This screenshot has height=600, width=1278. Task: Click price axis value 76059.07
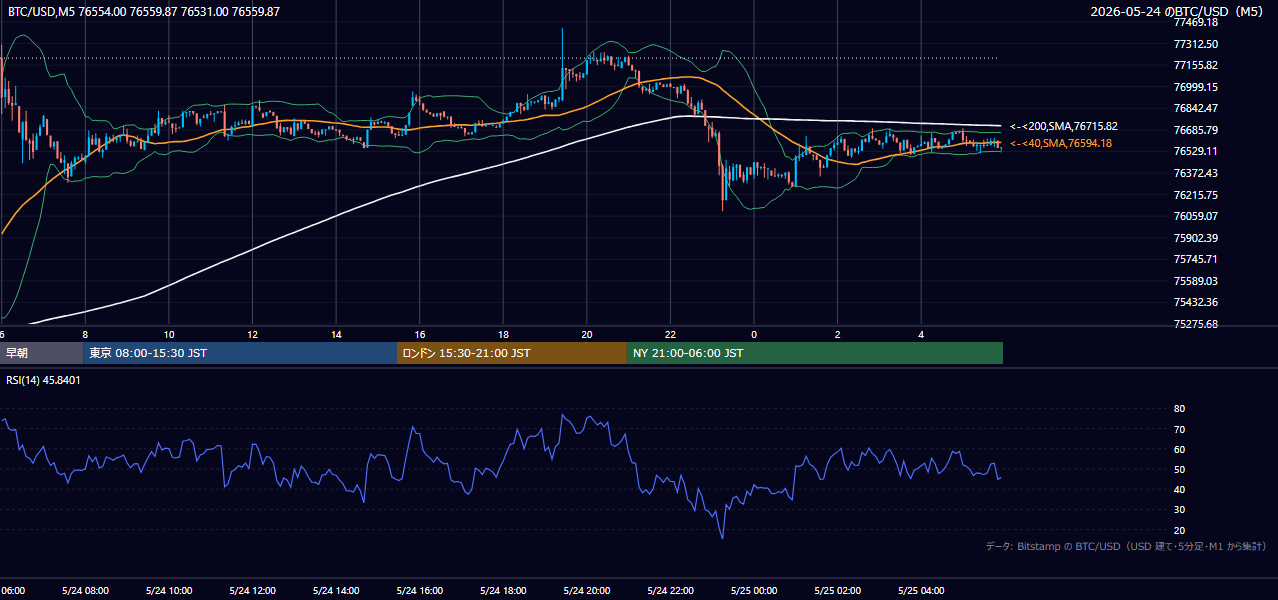tap(1195, 216)
